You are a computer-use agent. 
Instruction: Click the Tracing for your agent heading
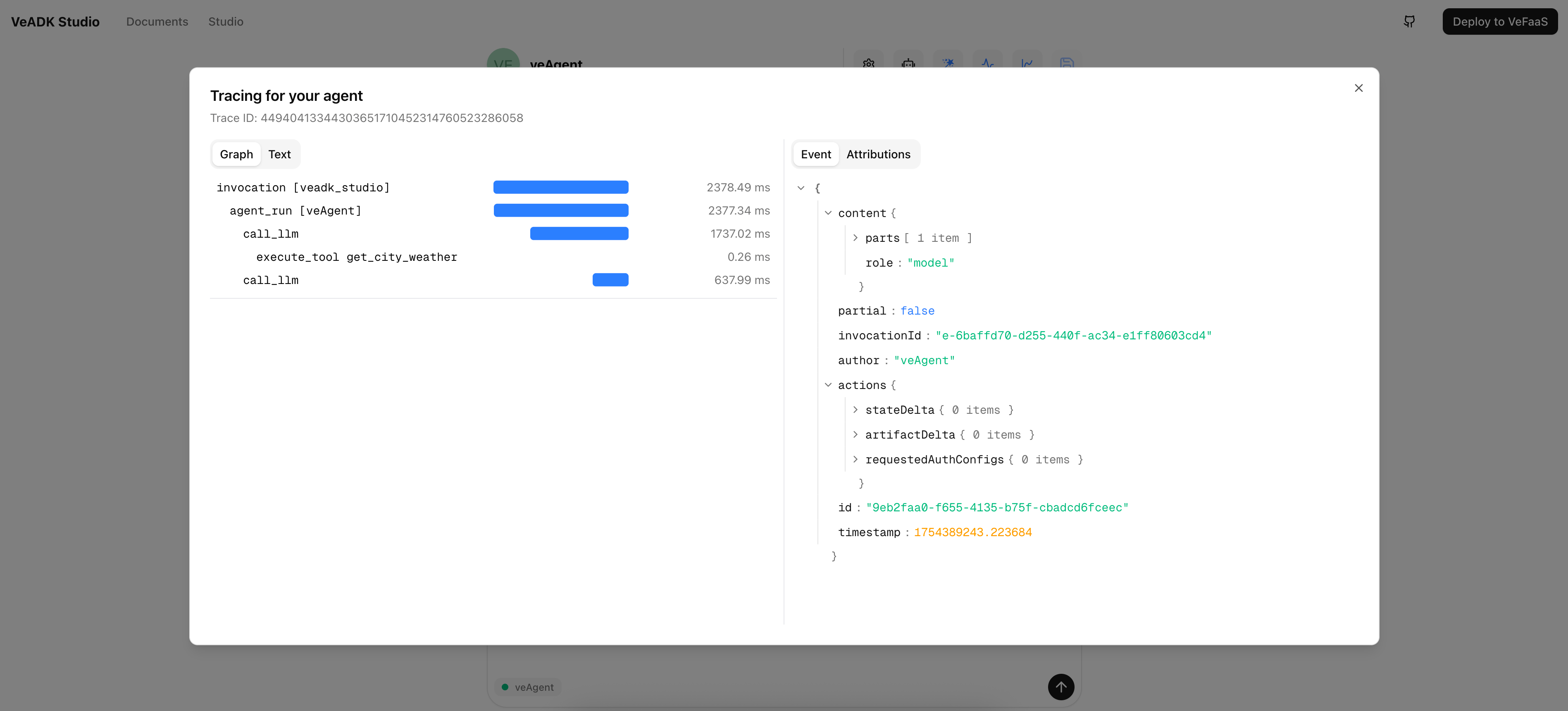(286, 95)
